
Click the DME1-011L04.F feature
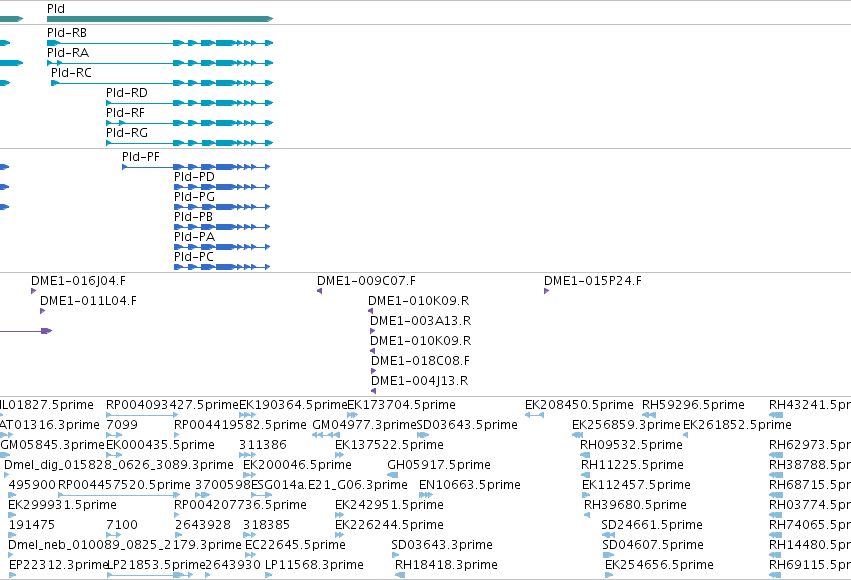click(42, 311)
